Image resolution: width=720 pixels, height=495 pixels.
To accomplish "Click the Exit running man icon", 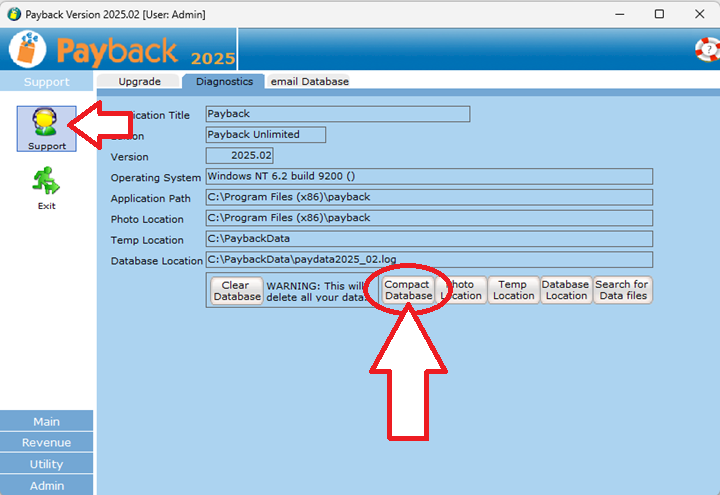I will 47,183.
